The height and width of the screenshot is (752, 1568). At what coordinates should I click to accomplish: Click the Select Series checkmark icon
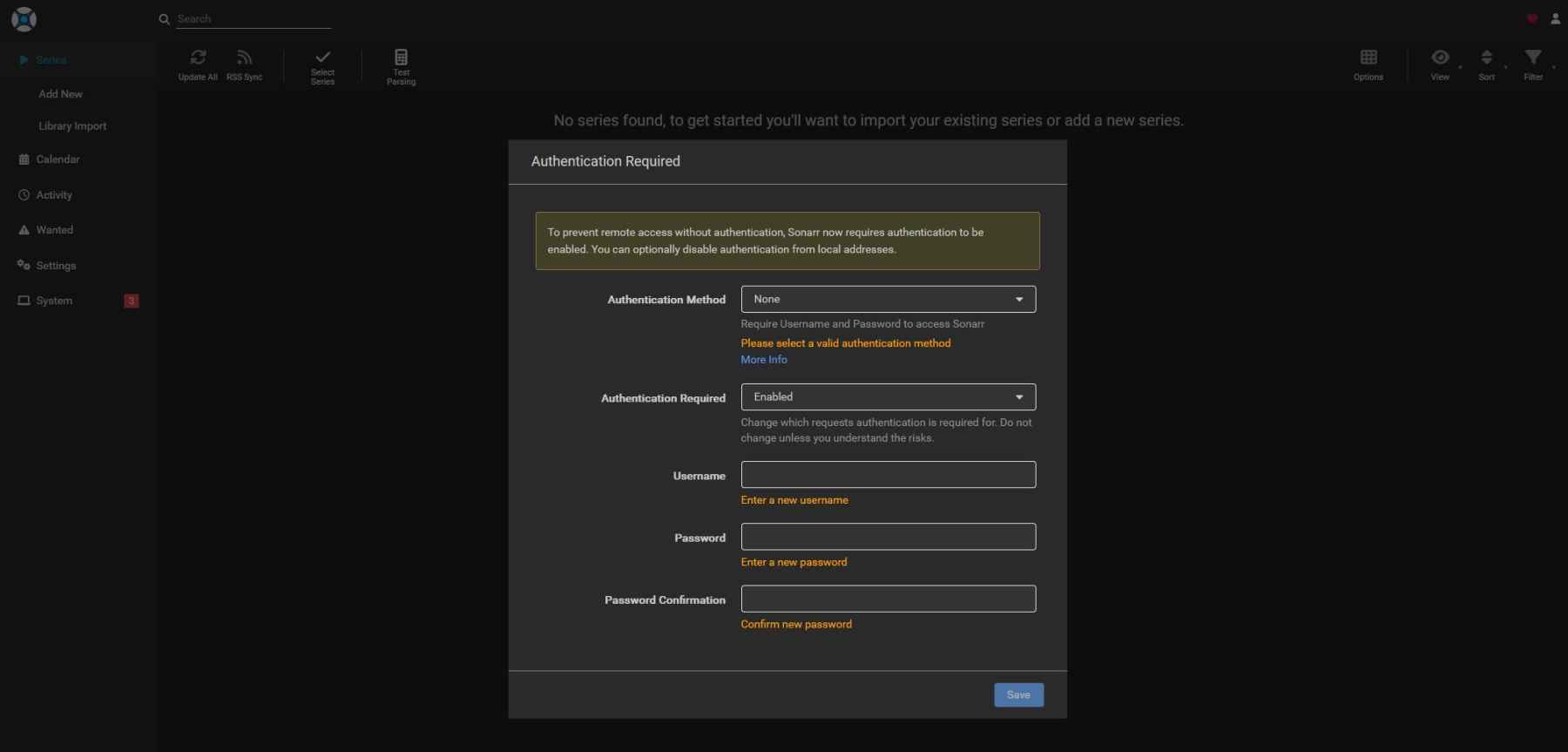[x=322, y=58]
